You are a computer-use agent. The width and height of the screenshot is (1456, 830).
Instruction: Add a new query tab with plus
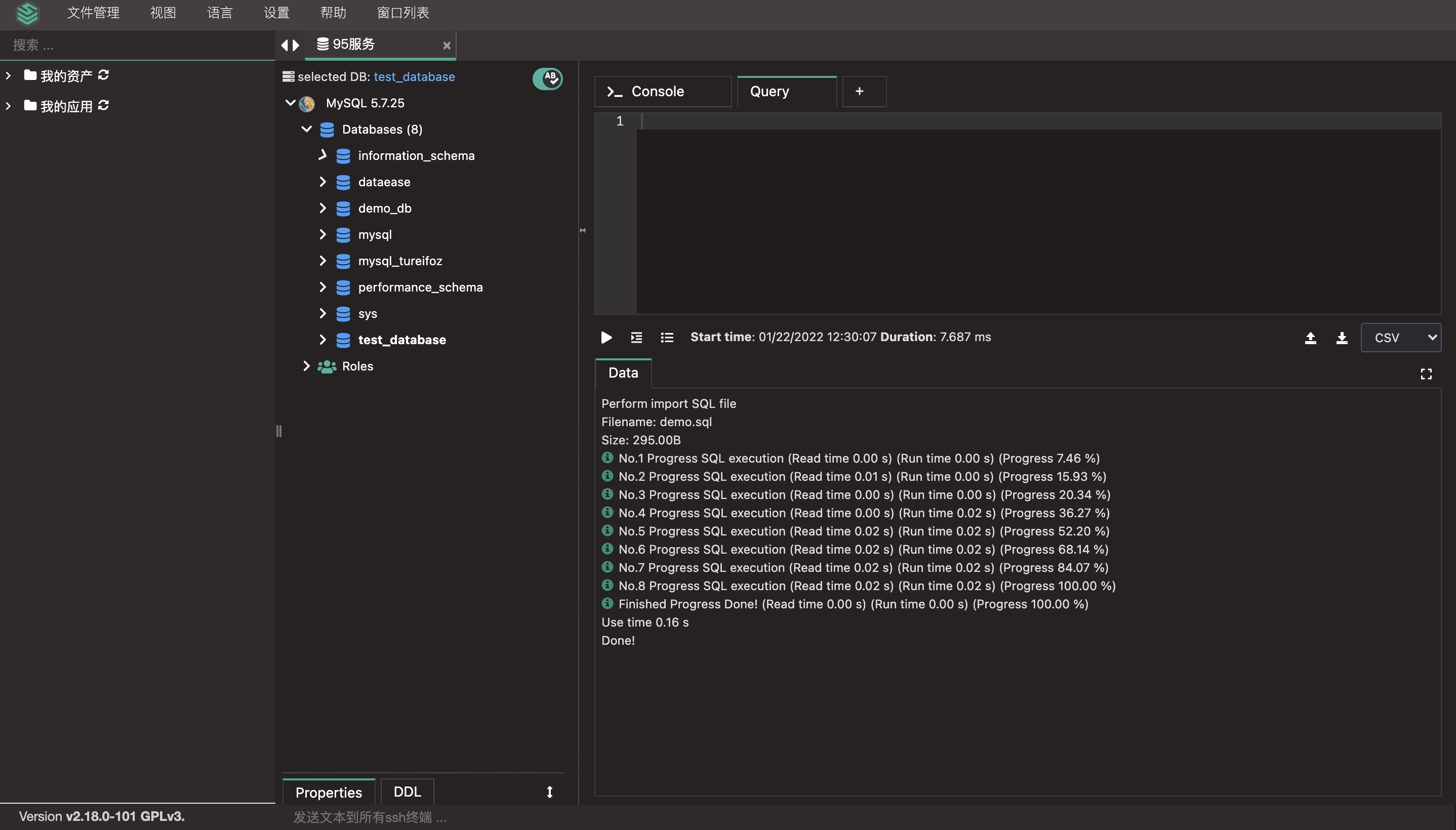click(859, 91)
